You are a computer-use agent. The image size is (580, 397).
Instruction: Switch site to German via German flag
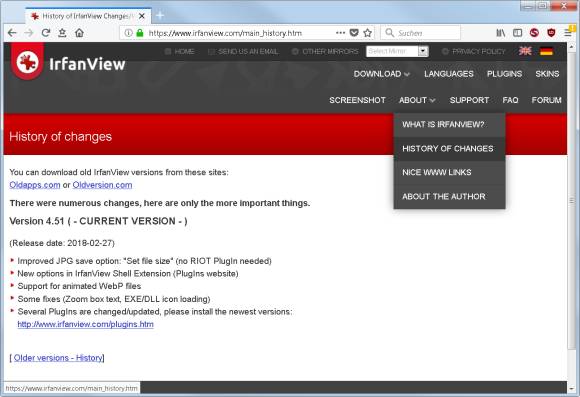pyautogui.click(x=546, y=51)
